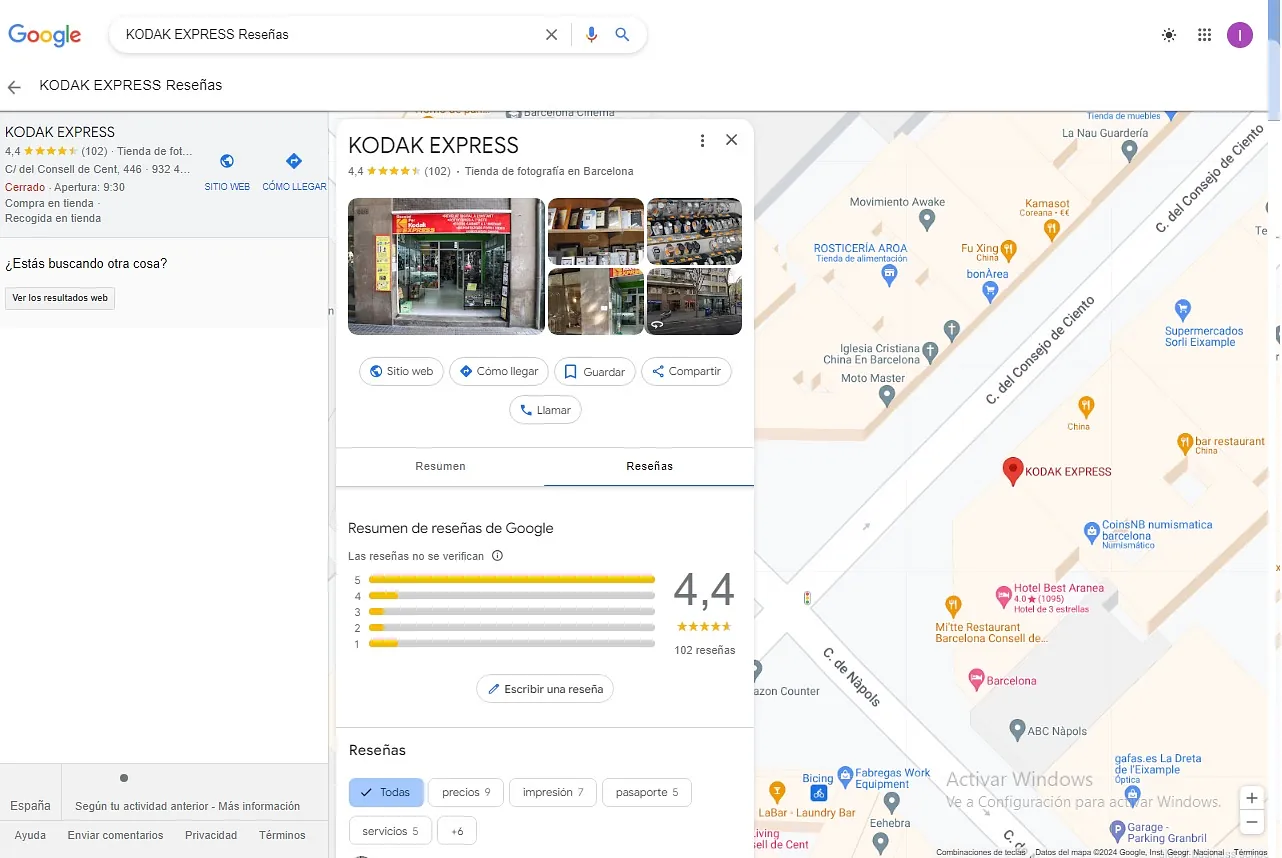
Task: Click Iglesia Cristiana China marker
Action: tap(931, 351)
